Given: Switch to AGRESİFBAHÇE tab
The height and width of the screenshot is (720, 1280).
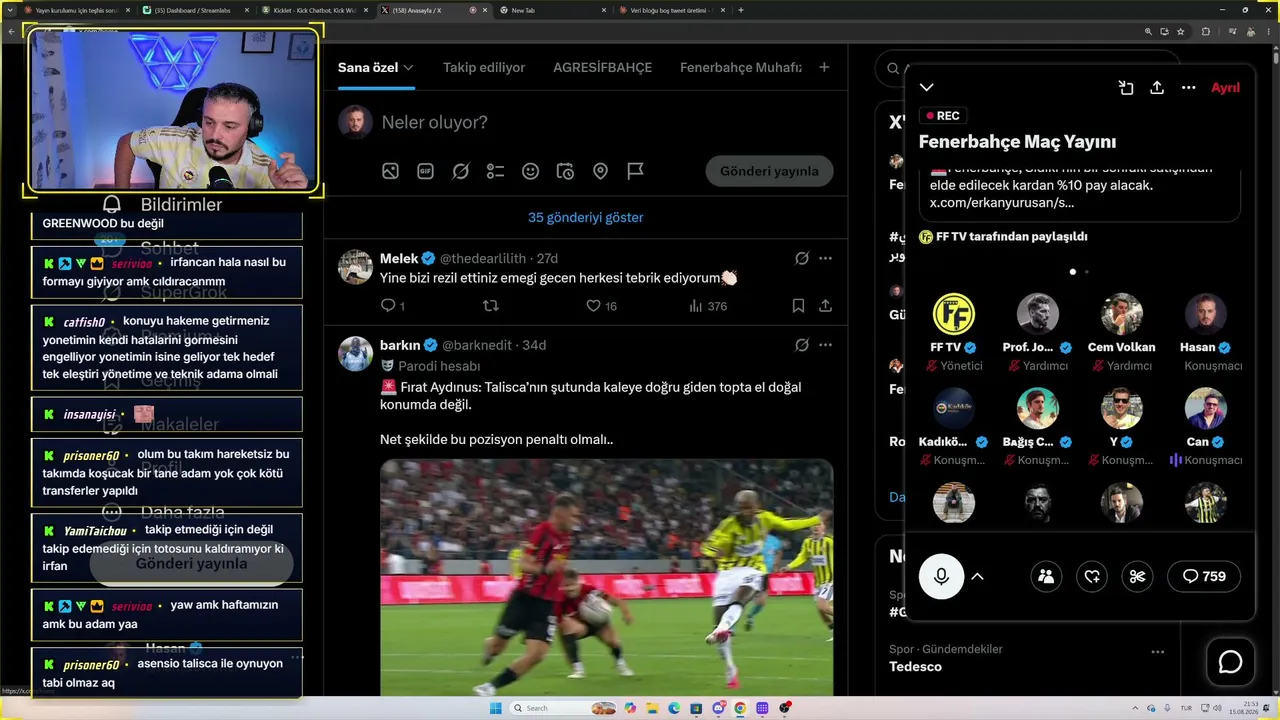Looking at the screenshot, I should [602, 67].
